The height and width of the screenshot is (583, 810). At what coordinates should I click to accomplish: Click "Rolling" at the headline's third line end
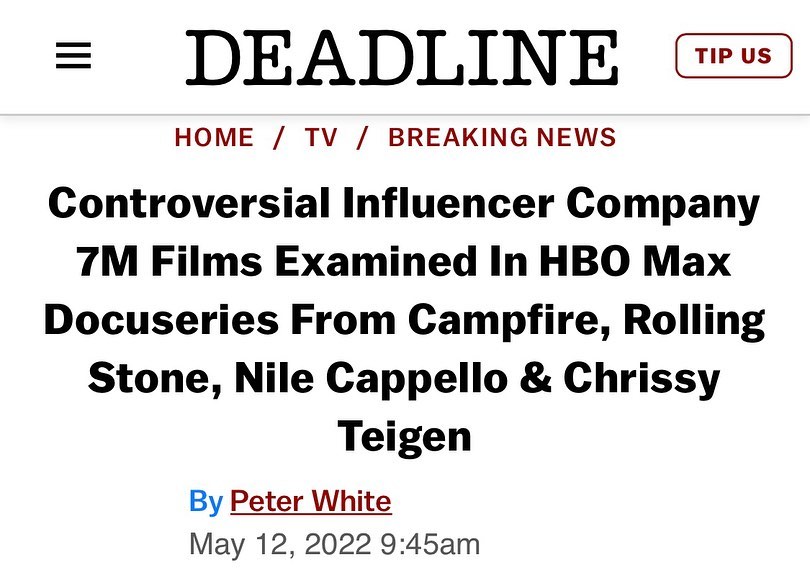coord(691,322)
